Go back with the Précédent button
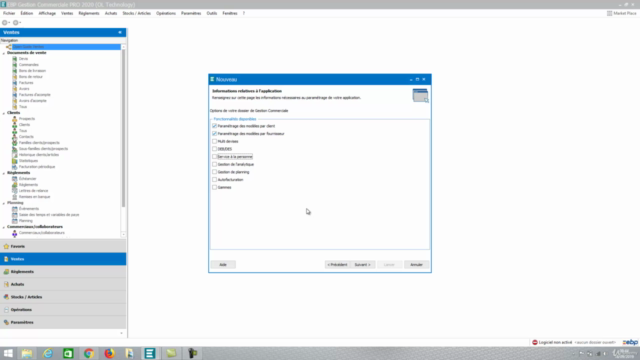640x360 pixels. tap(337, 265)
